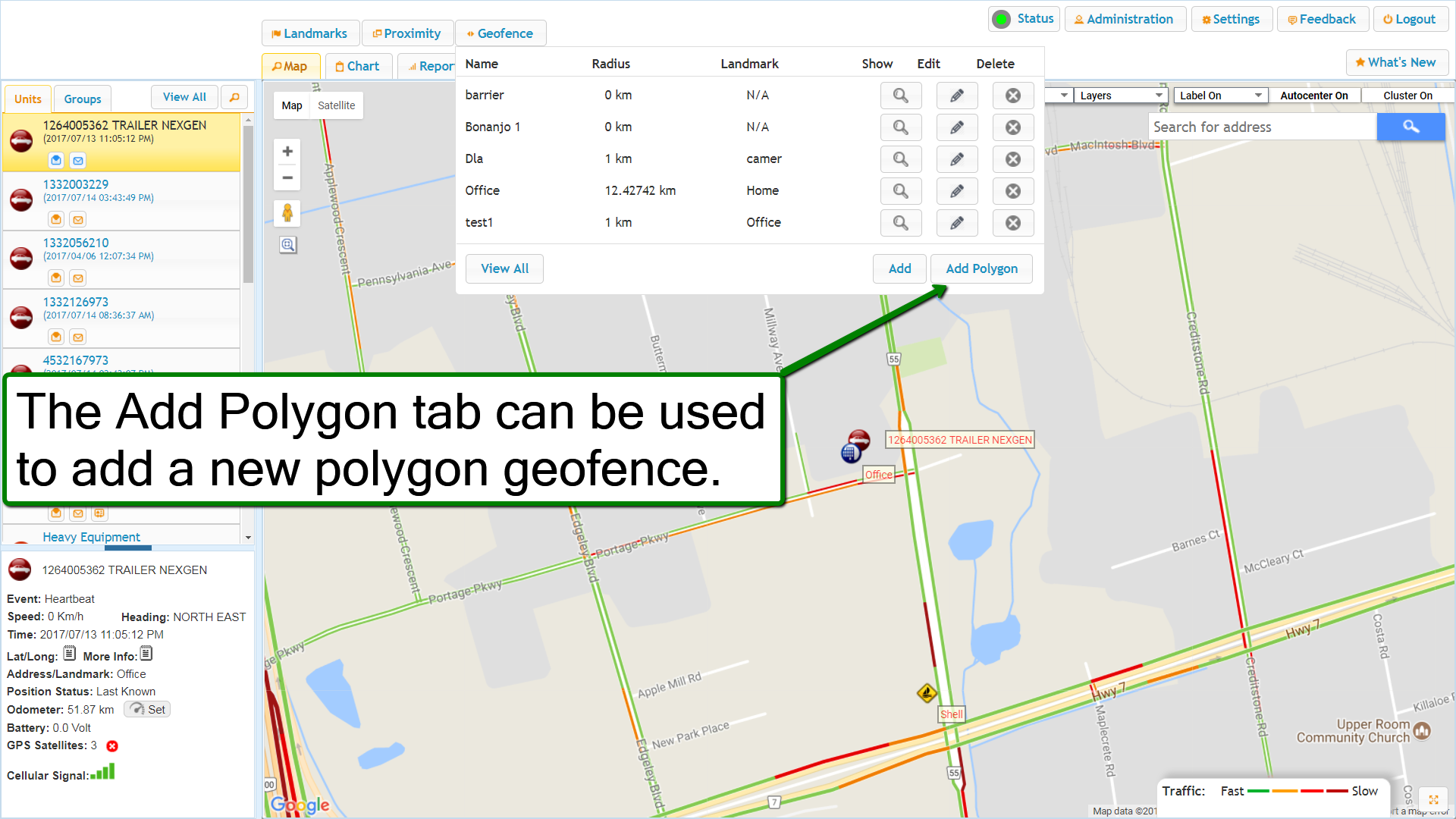Open the Label On dropdown

click(1219, 96)
